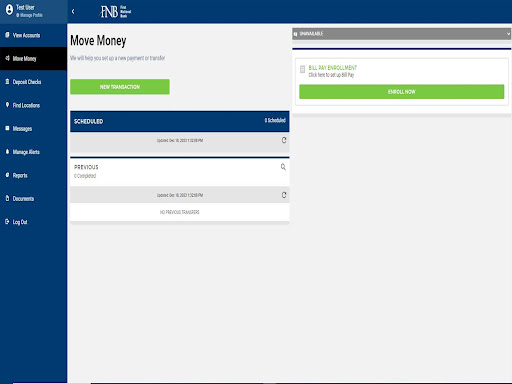The height and width of the screenshot is (384, 512).
Task: Click the 0 Scheduled count label
Action: click(x=275, y=120)
